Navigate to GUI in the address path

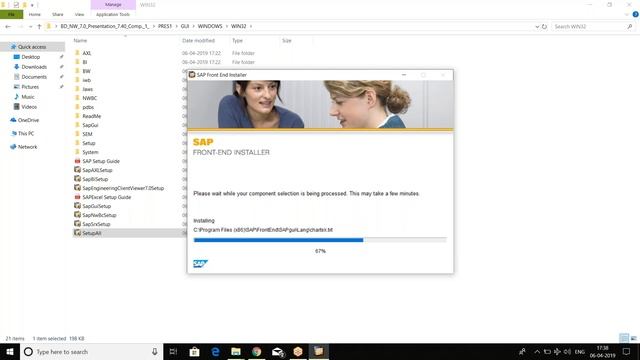point(185,26)
